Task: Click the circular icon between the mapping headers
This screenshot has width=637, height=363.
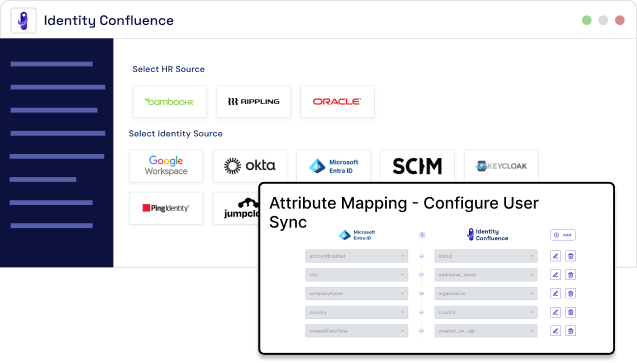Action: 422,235
